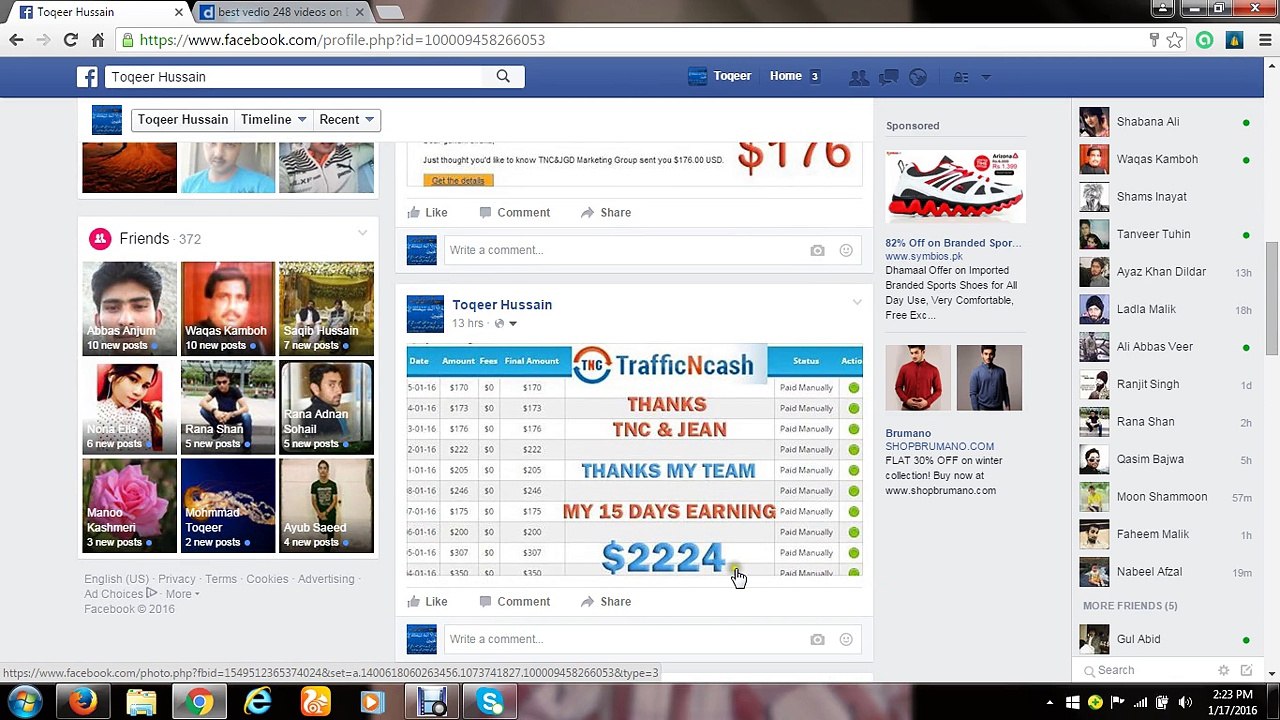Insert emoji in TrafficNcash post comment
The image size is (1280, 720).
846,639
